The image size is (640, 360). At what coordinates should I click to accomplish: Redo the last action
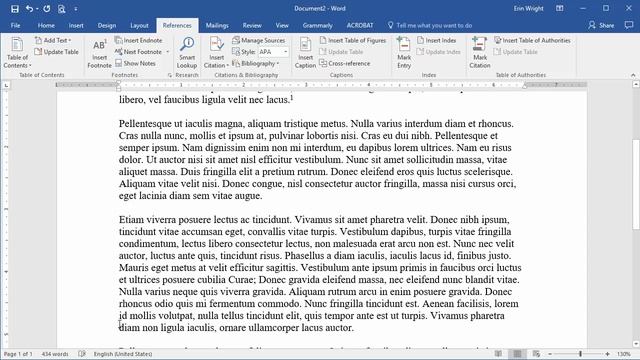click(47, 9)
